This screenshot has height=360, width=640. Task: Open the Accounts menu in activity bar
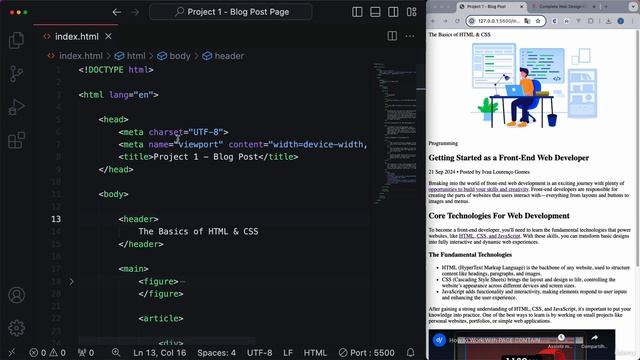coord(16,295)
